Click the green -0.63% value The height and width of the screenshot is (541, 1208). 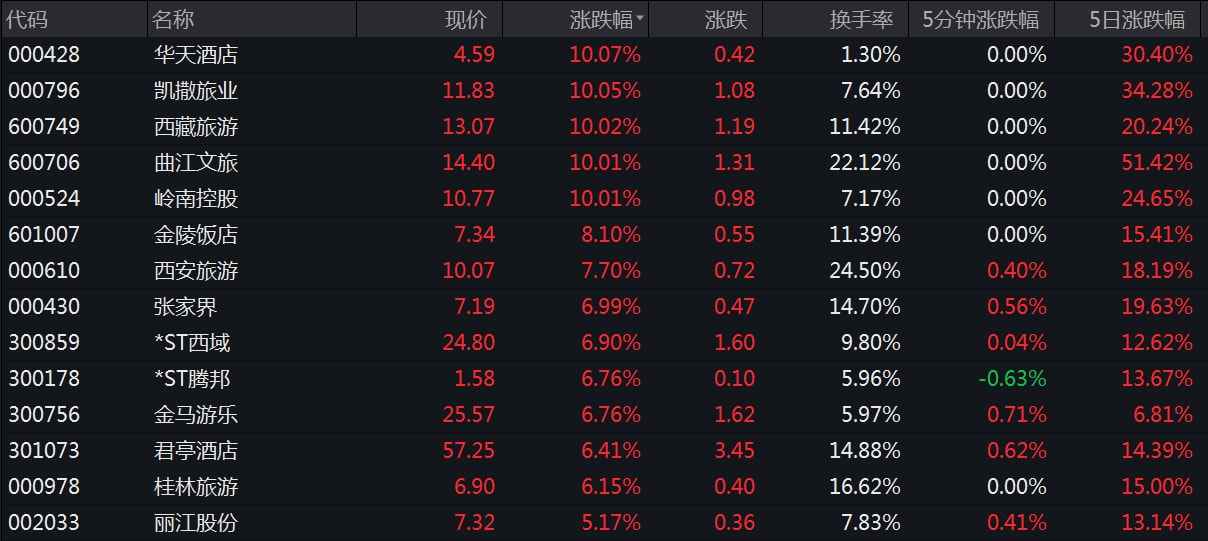tap(1013, 379)
